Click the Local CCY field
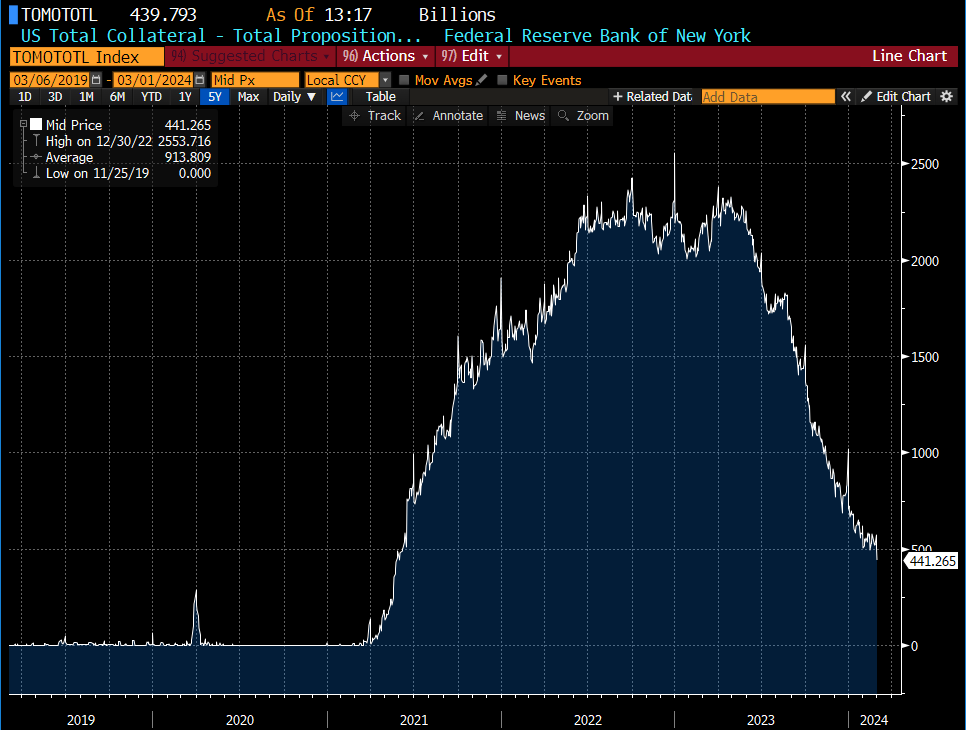The height and width of the screenshot is (730, 966). (x=343, y=80)
